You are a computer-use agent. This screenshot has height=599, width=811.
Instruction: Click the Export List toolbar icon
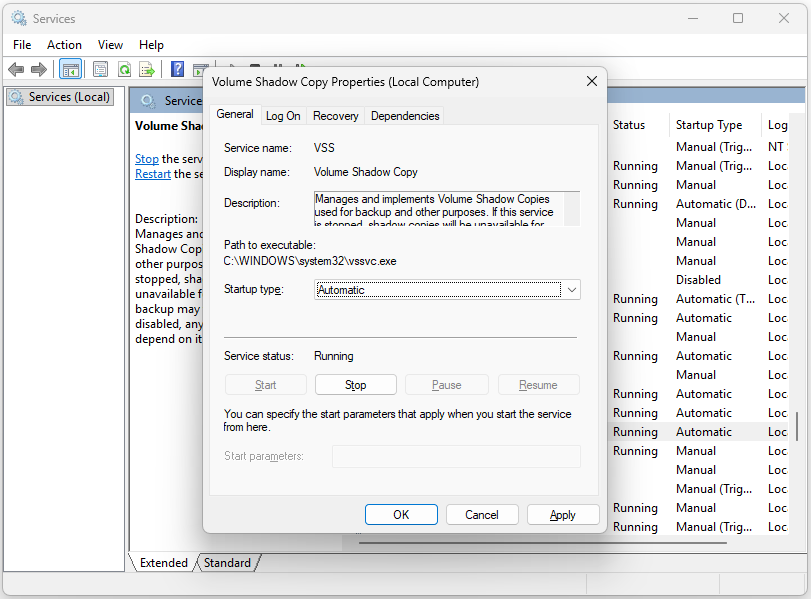pos(147,69)
